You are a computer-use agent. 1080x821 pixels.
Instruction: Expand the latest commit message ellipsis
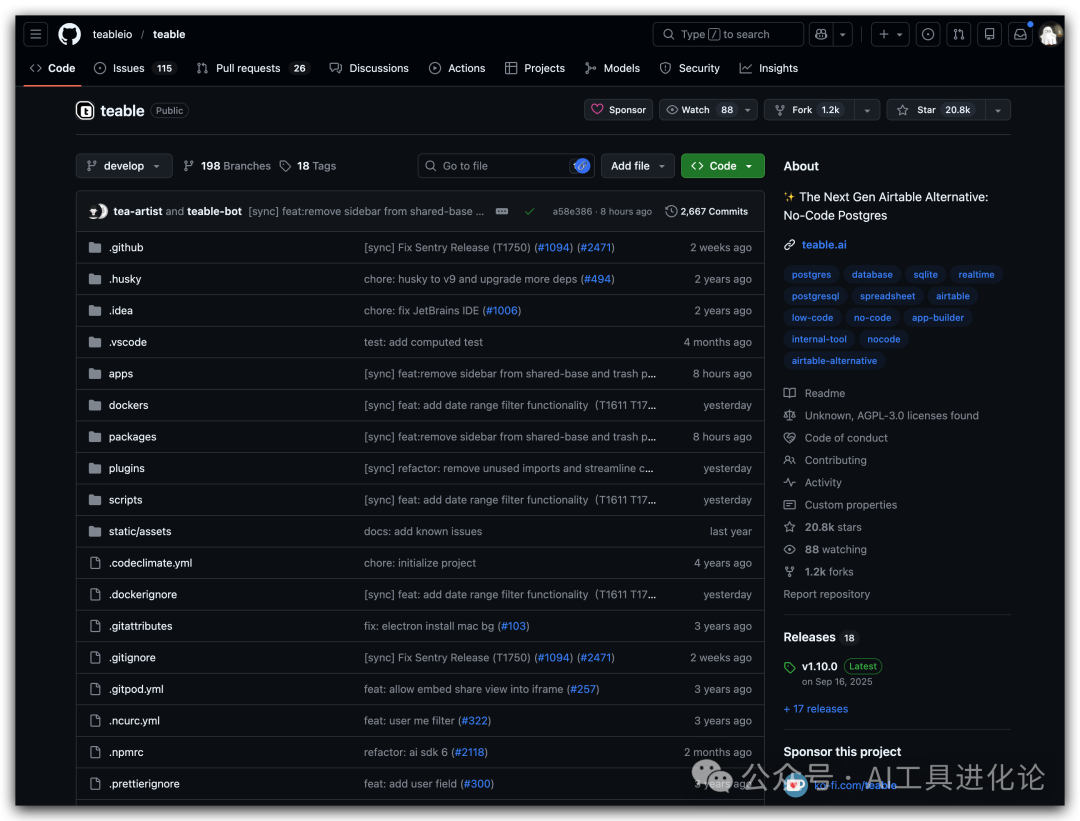pos(502,212)
